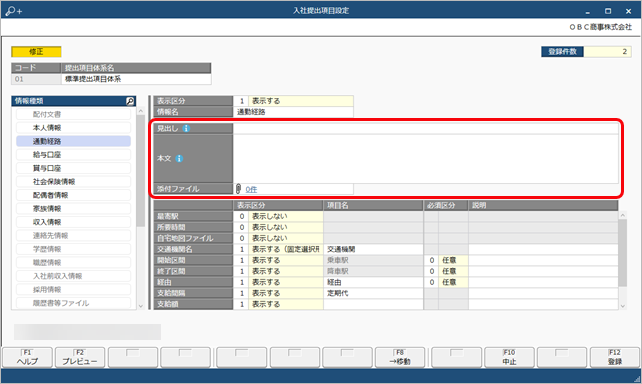Select 賞与口座 list item

(73, 168)
